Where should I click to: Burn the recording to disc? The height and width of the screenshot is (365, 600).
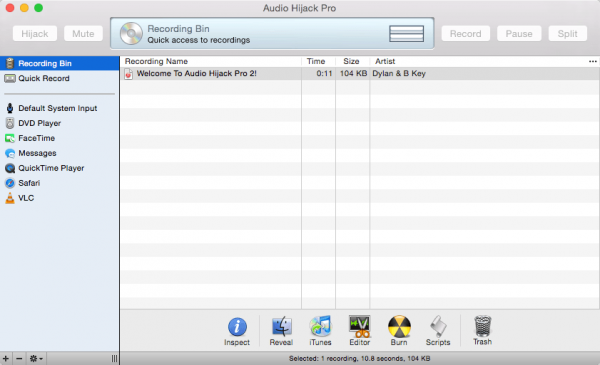(x=399, y=331)
